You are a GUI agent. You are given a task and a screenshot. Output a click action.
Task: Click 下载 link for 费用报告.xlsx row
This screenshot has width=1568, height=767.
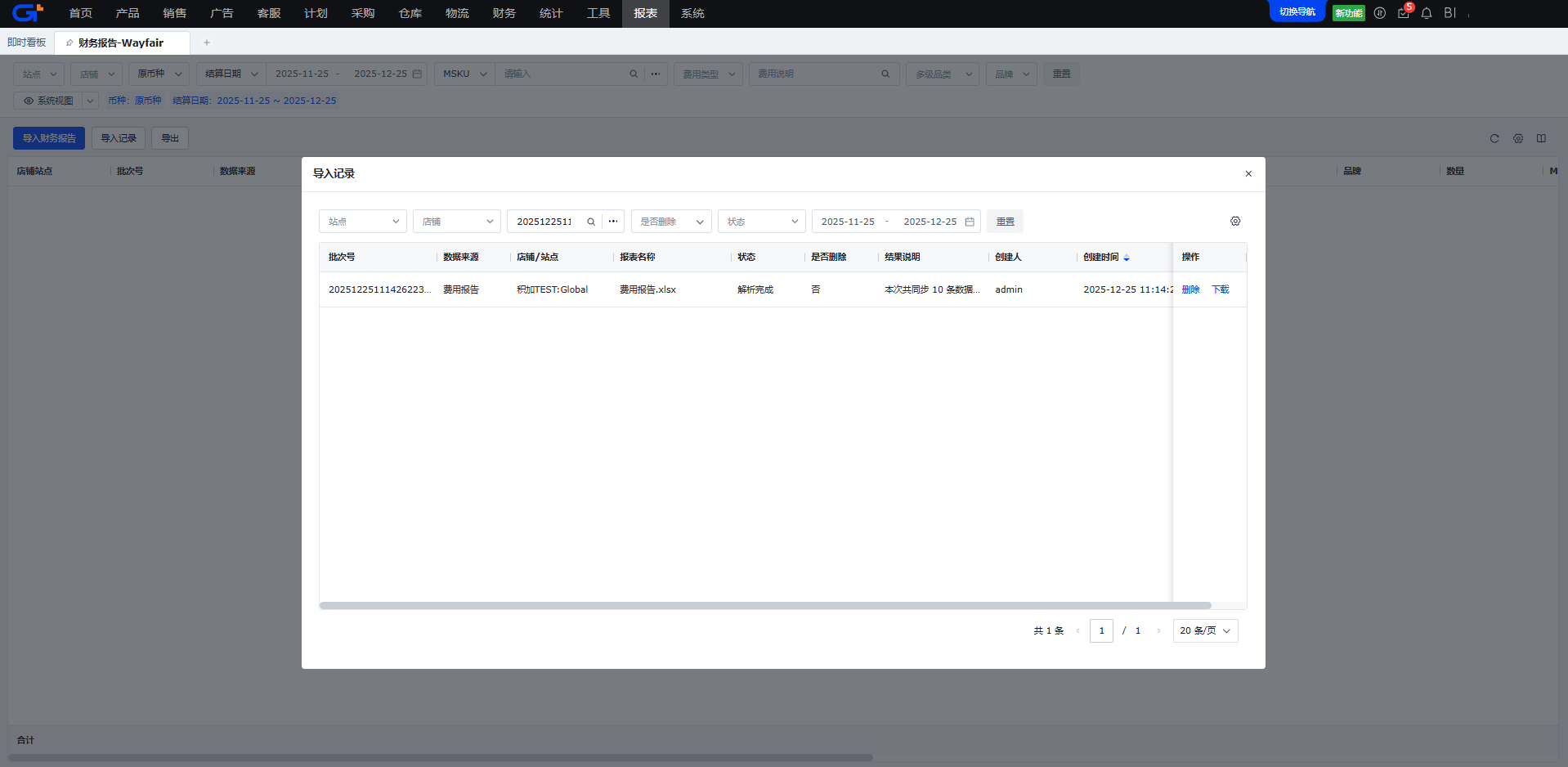click(x=1221, y=289)
